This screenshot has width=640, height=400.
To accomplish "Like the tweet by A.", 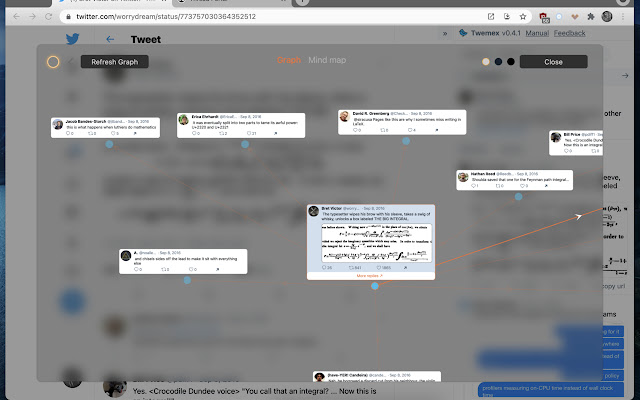I will point(193,269).
